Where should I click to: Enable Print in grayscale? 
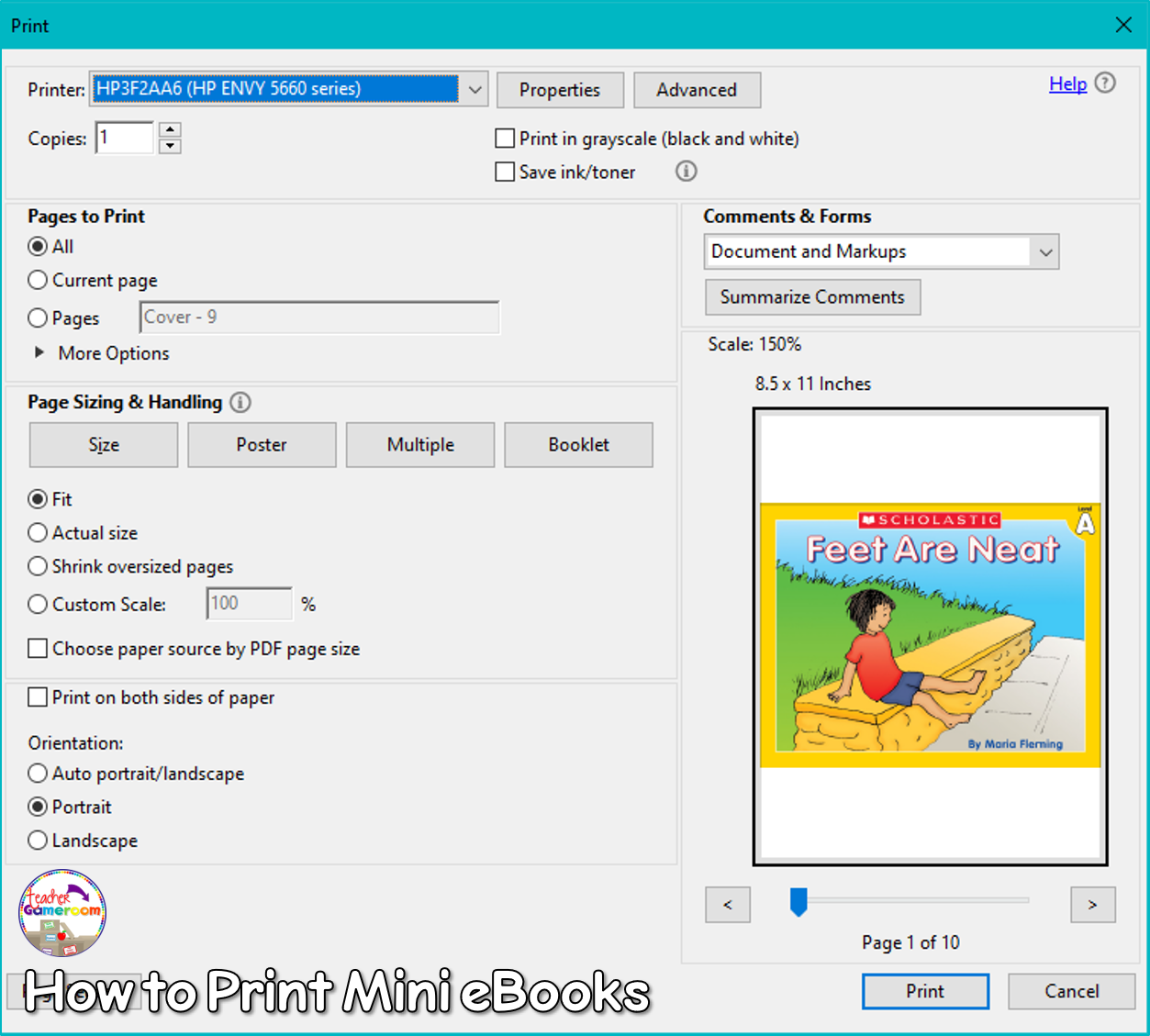pos(505,138)
